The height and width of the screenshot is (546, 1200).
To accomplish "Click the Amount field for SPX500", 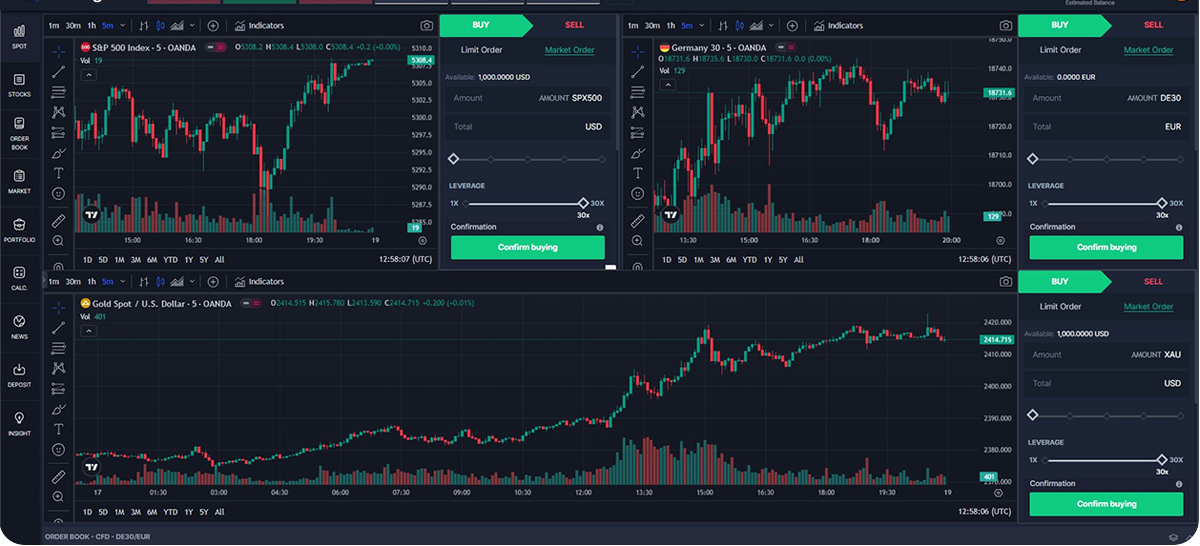I will [x=528, y=98].
